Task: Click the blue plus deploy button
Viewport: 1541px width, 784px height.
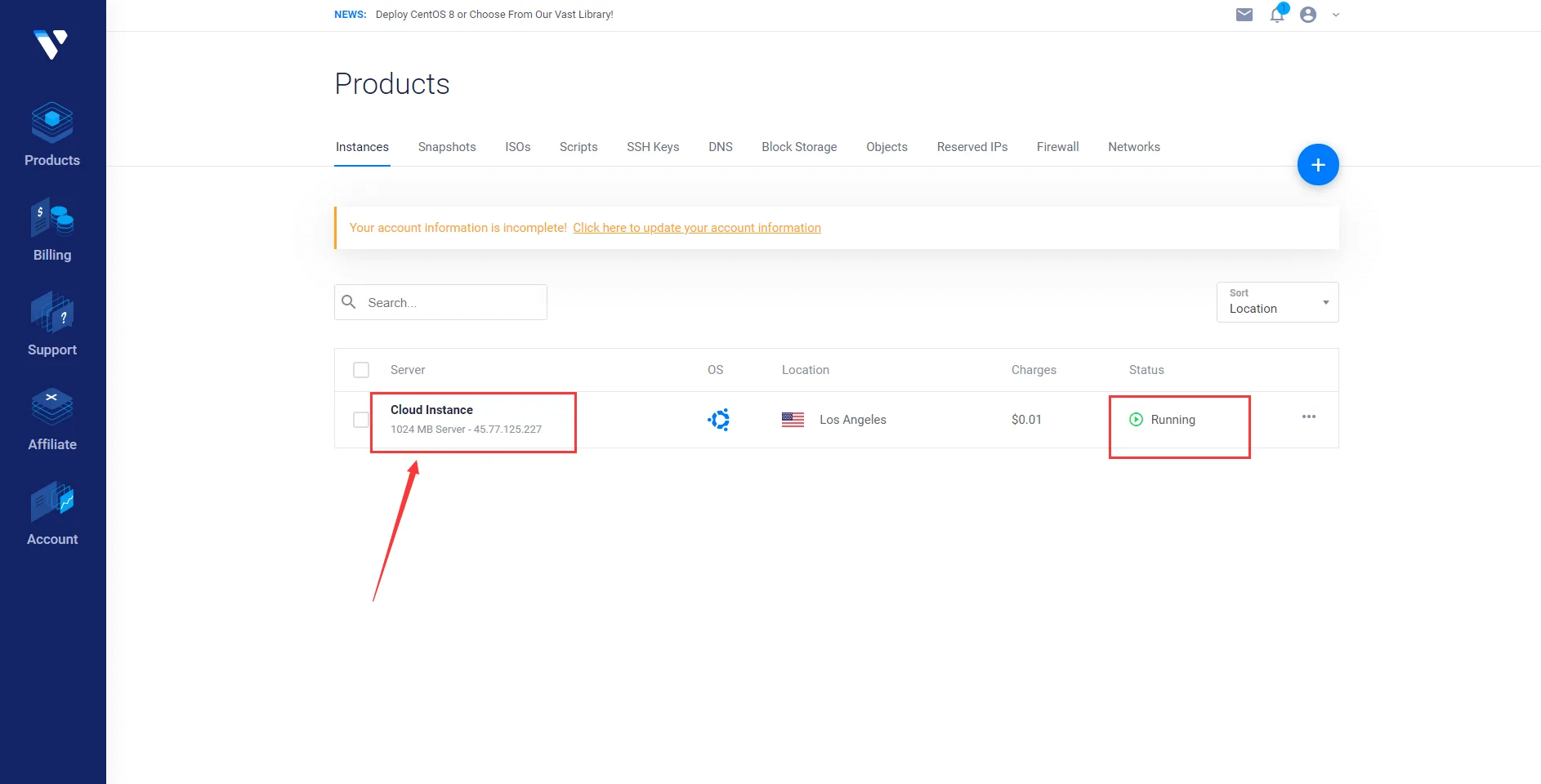Action: coord(1318,165)
